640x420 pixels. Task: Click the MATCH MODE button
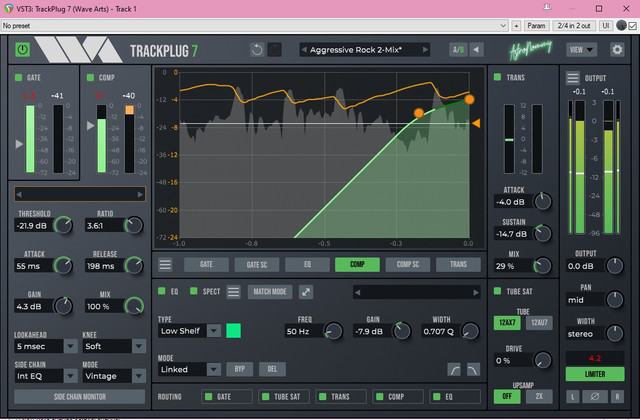coord(270,292)
